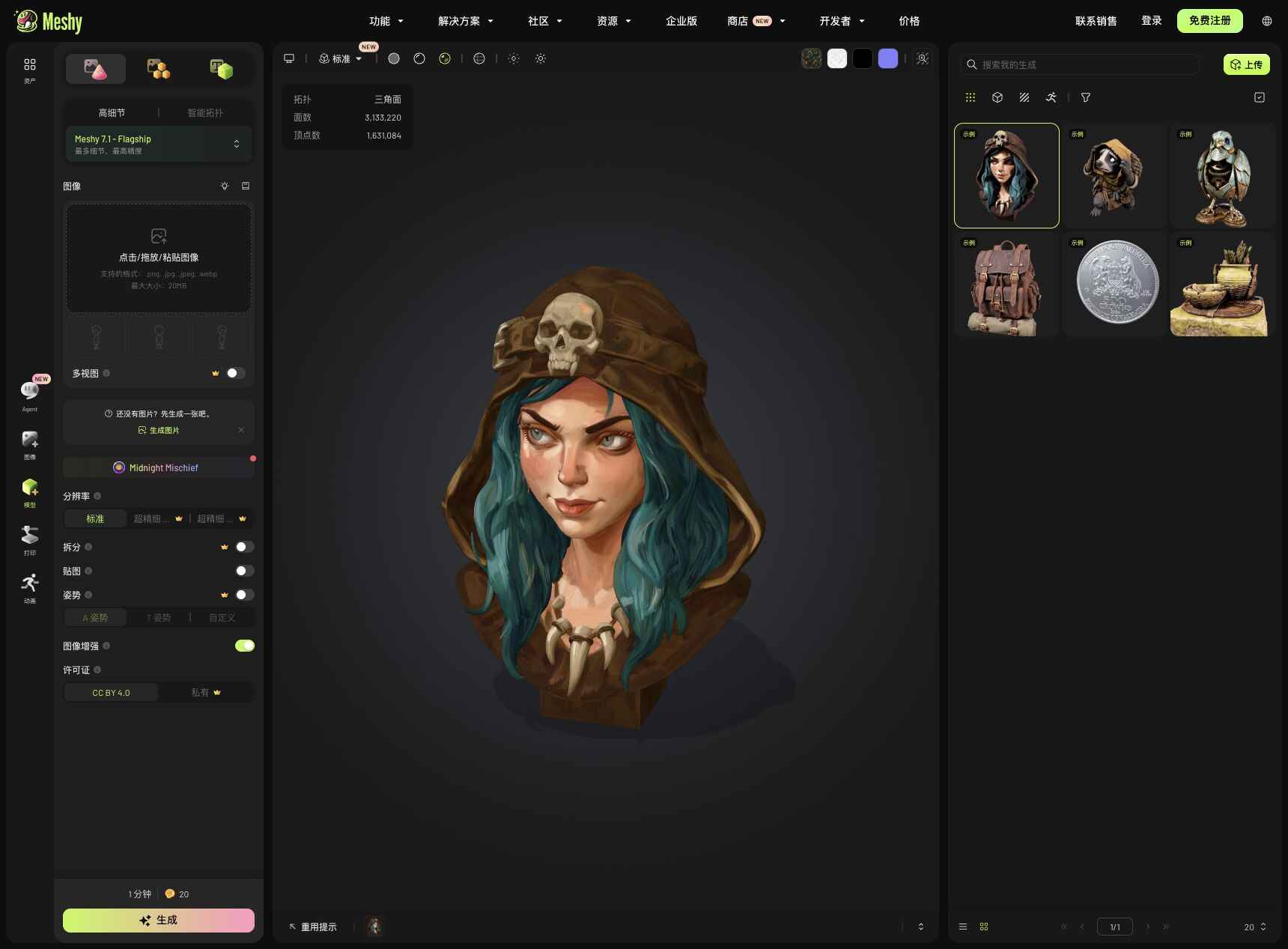The image size is (1288, 949).
Task: Open the 功能 menu in top navigation
Action: point(386,21)
